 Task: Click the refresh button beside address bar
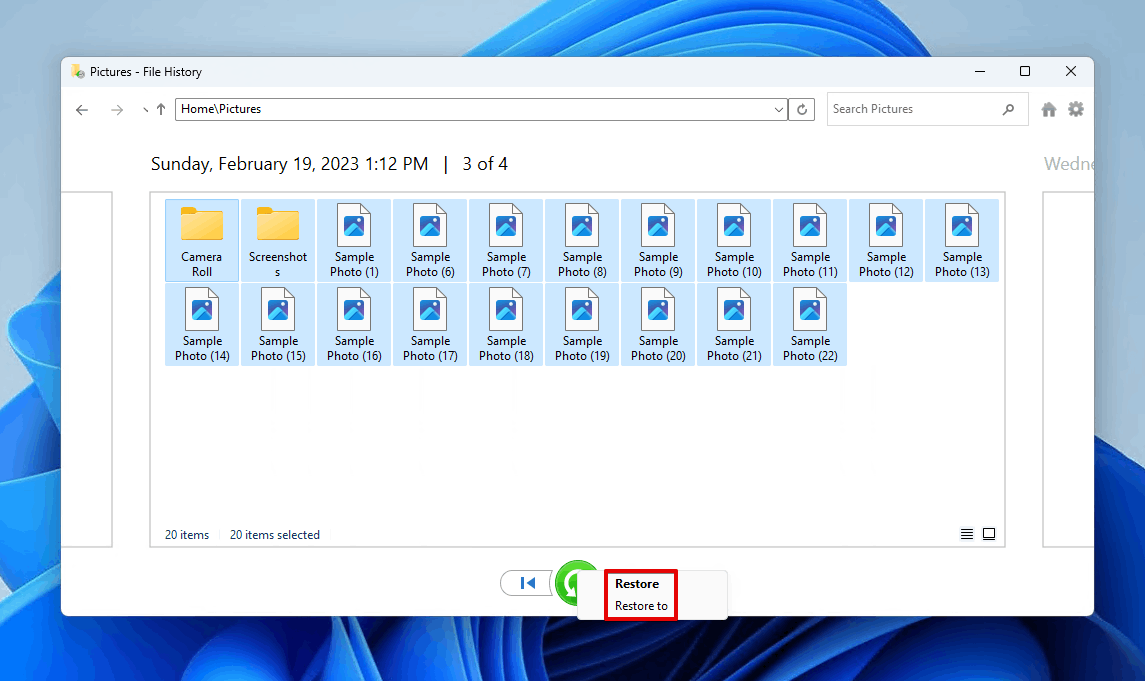pyautogui.click(x=801, y=110)
